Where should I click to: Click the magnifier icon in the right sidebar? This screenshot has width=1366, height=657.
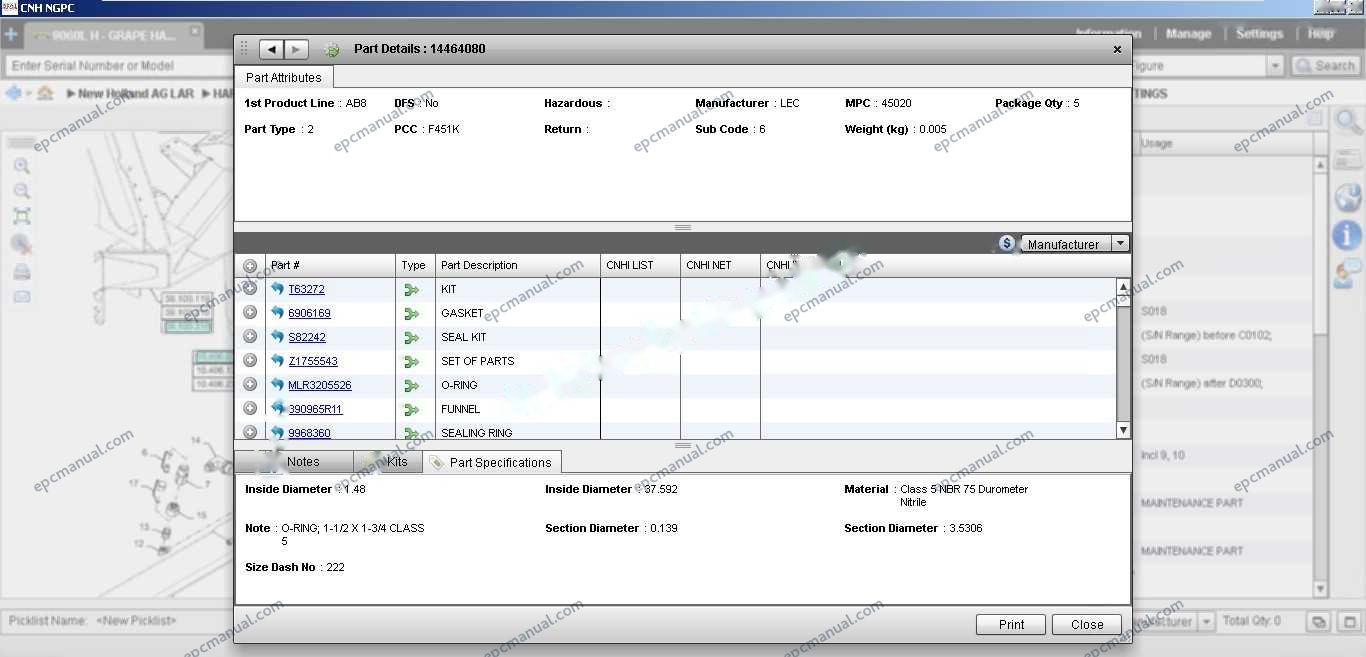tap(1348, 123)
